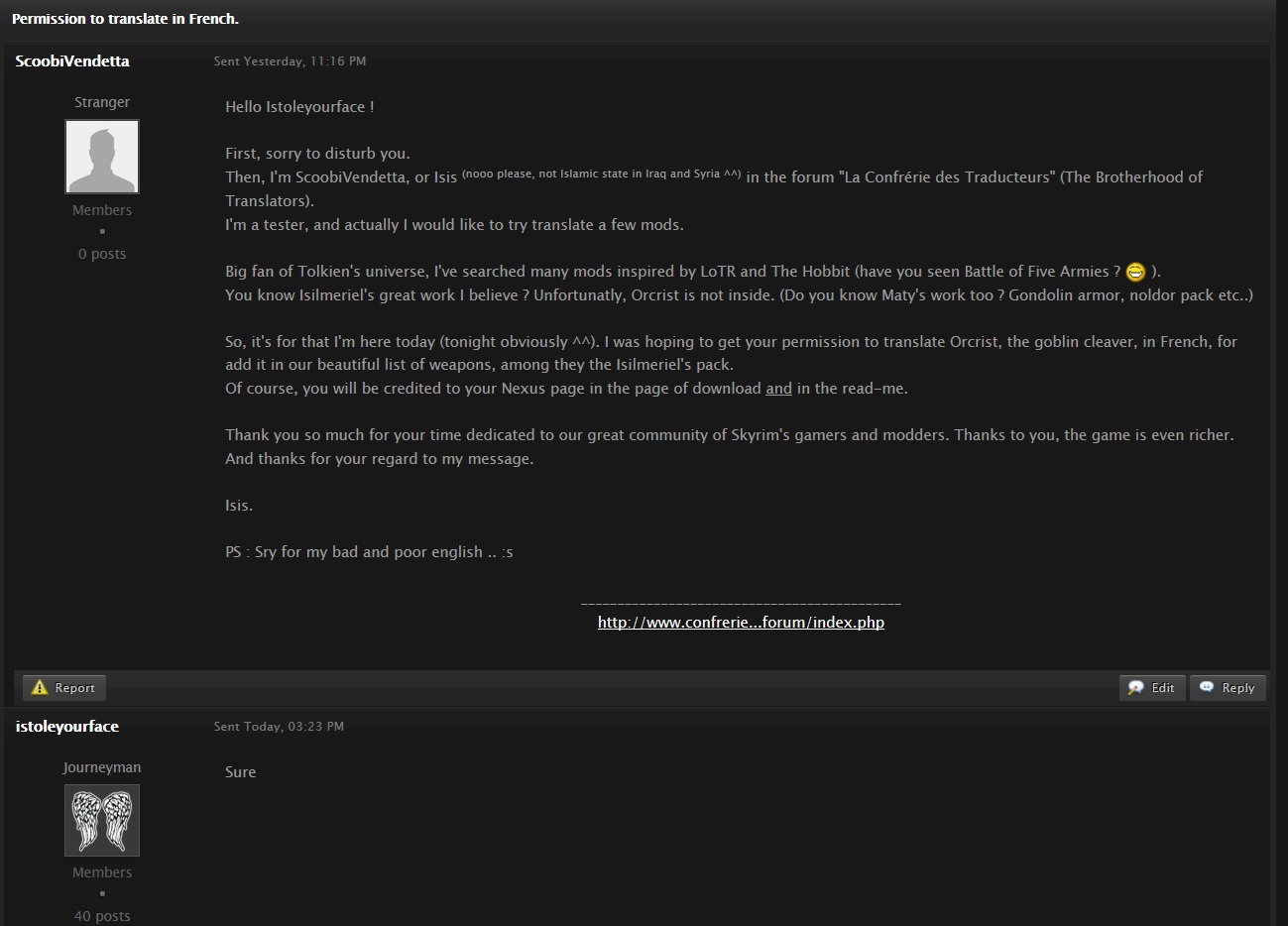Open ScoobiVendetta's default silhouette avatar
Screen dimensions: 1288x926
102,157
